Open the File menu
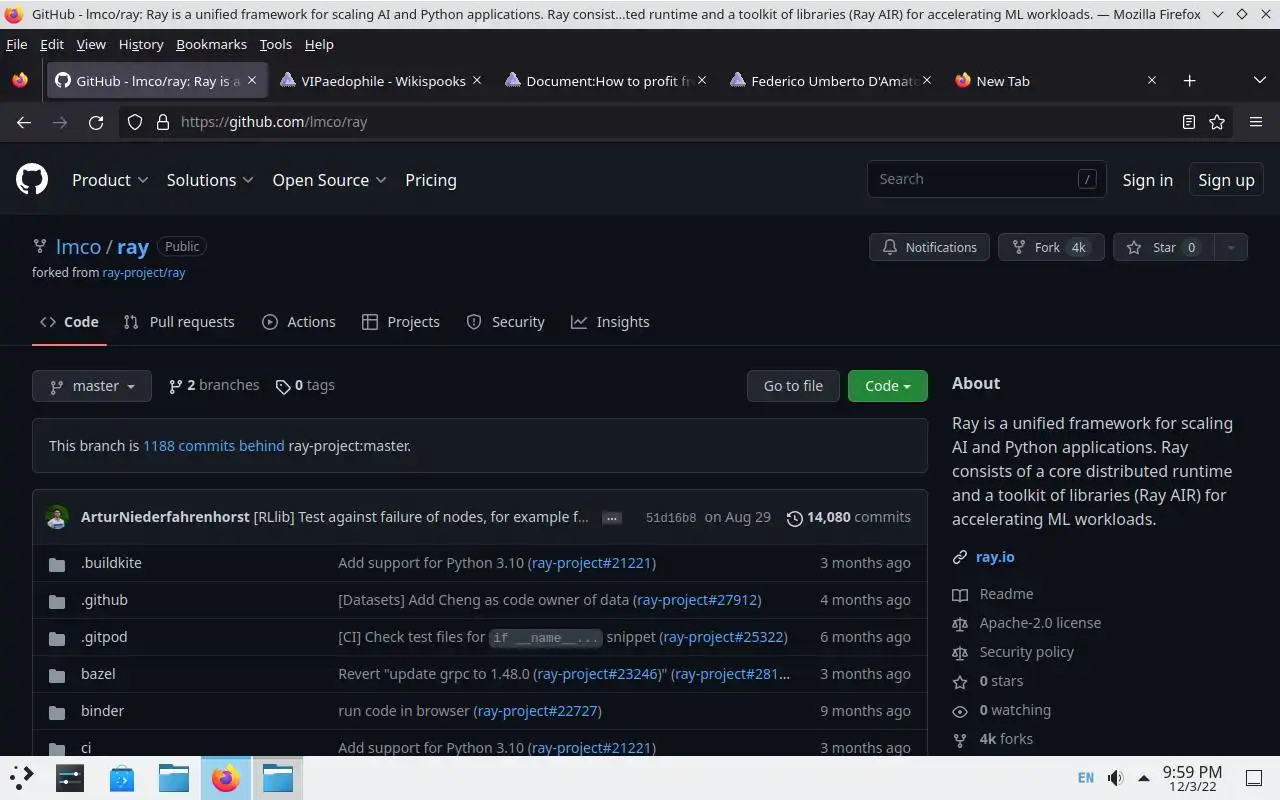This screenshot has width=1280, height=800. tap(17, 44)
